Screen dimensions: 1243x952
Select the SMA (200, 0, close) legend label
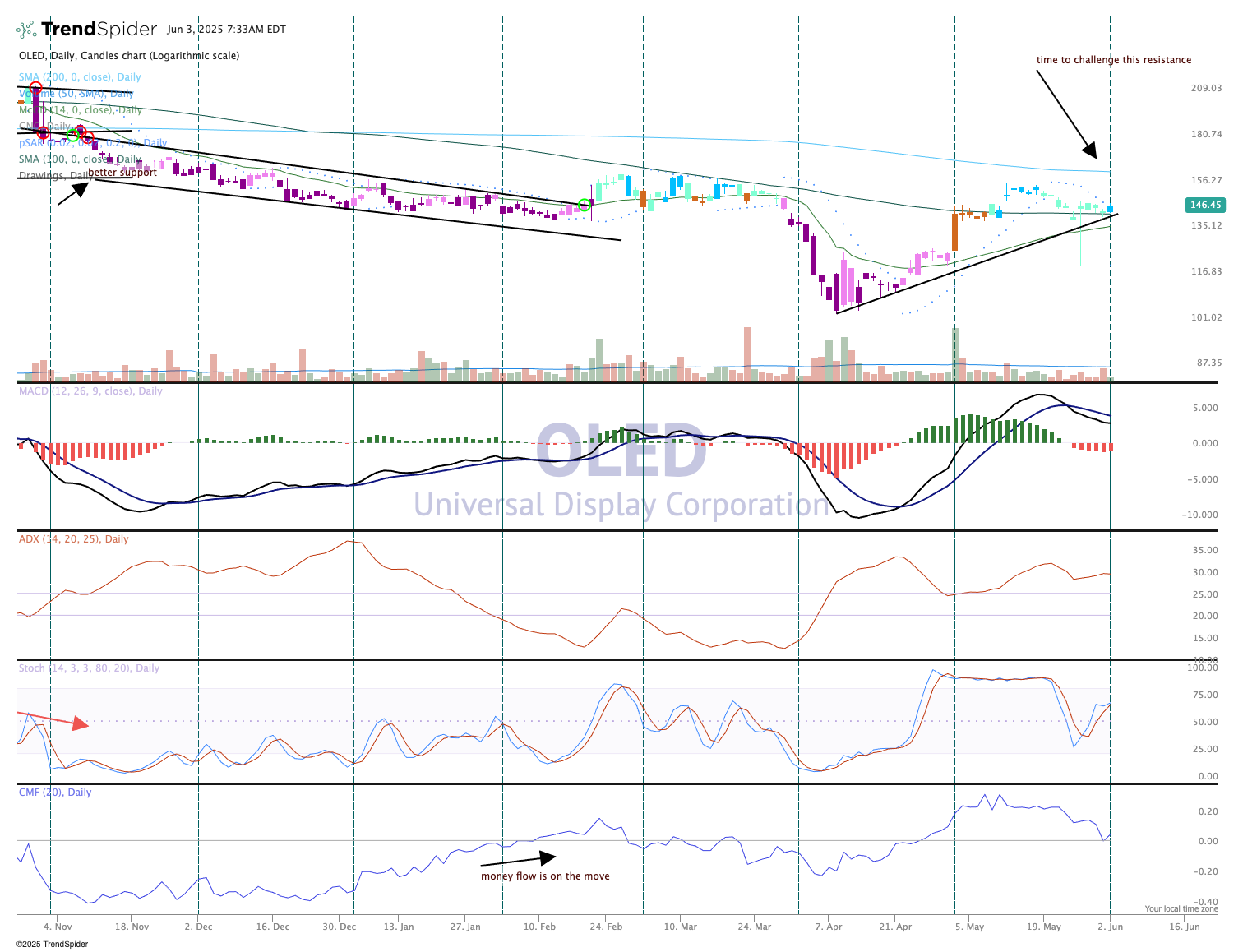(x=80, y=77)
